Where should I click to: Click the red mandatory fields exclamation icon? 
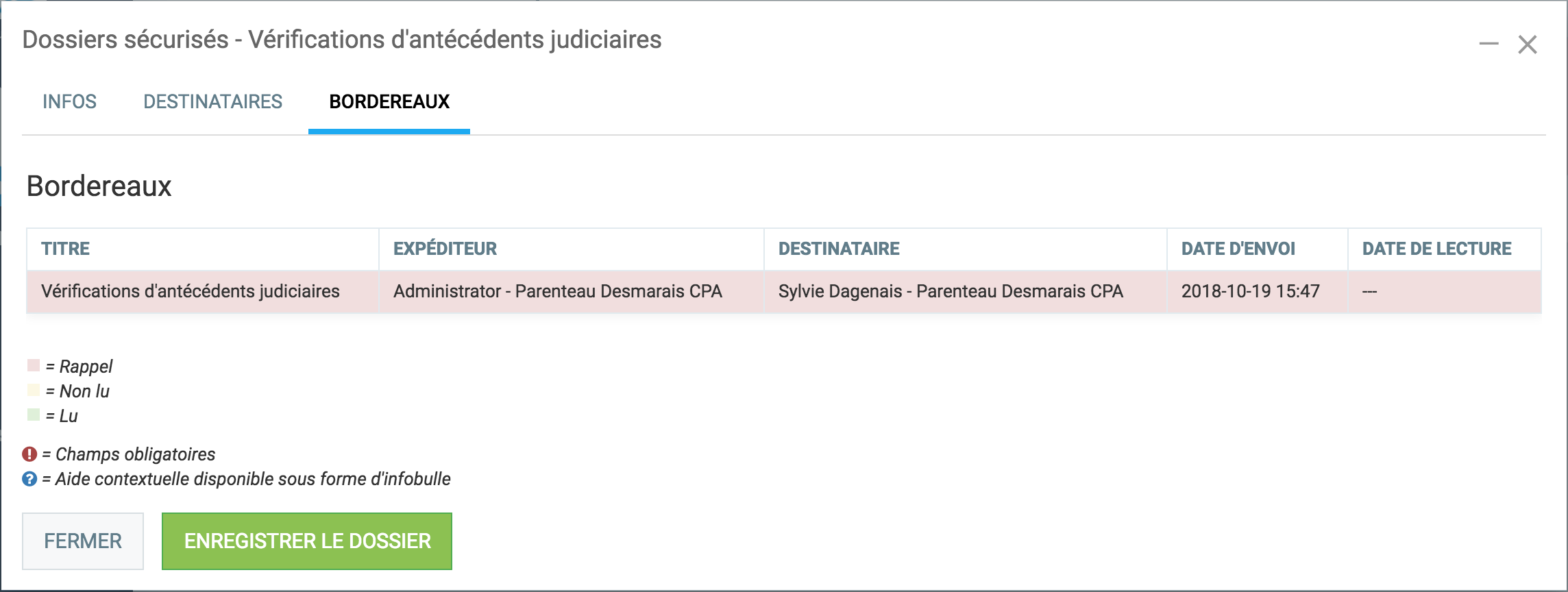coord(29,454)
